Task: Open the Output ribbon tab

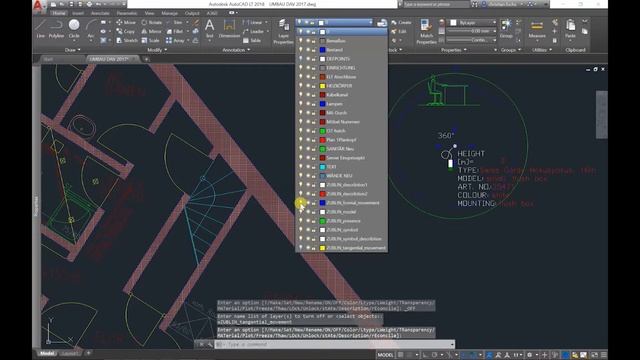Action: (192, 13)
